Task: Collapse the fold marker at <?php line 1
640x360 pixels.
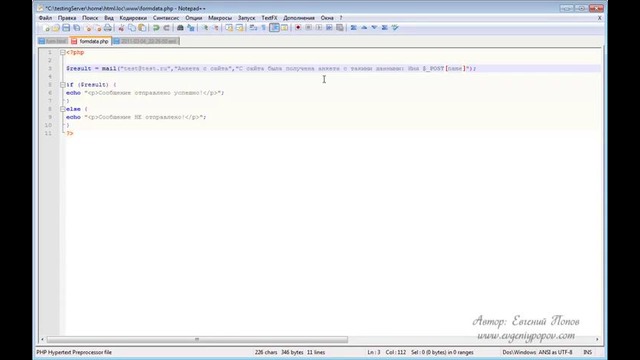Action: 62,53
